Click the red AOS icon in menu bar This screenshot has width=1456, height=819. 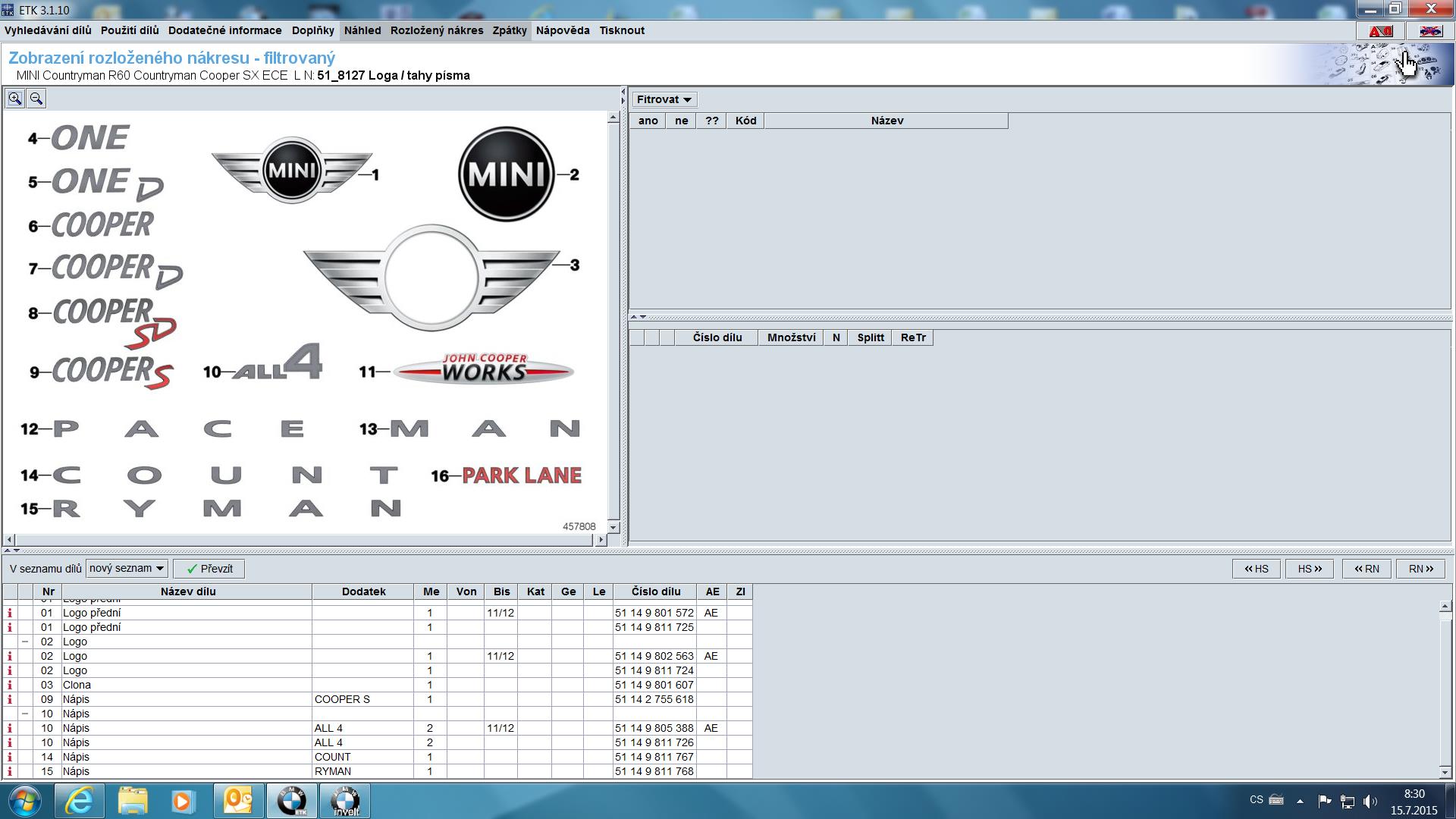point(1380,31)
